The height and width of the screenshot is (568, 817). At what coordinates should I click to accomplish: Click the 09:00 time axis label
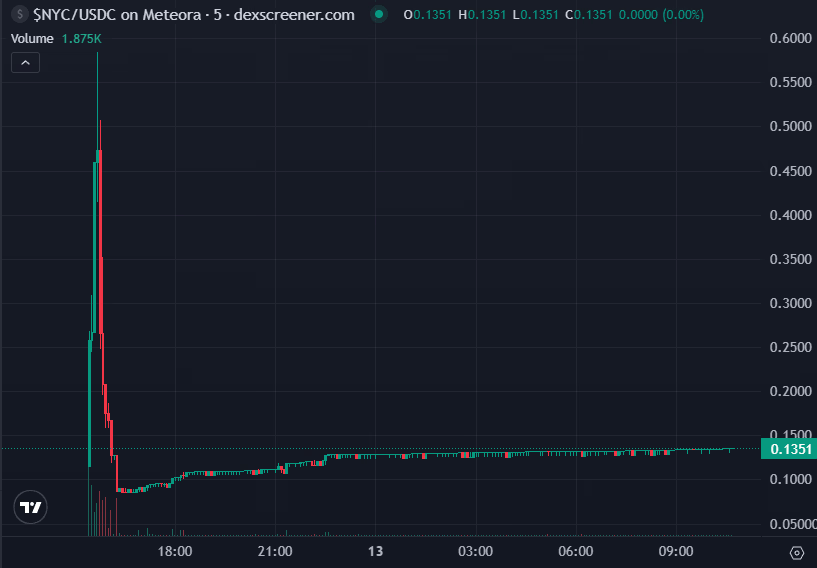pyautogui.click(x=676, y=551)
